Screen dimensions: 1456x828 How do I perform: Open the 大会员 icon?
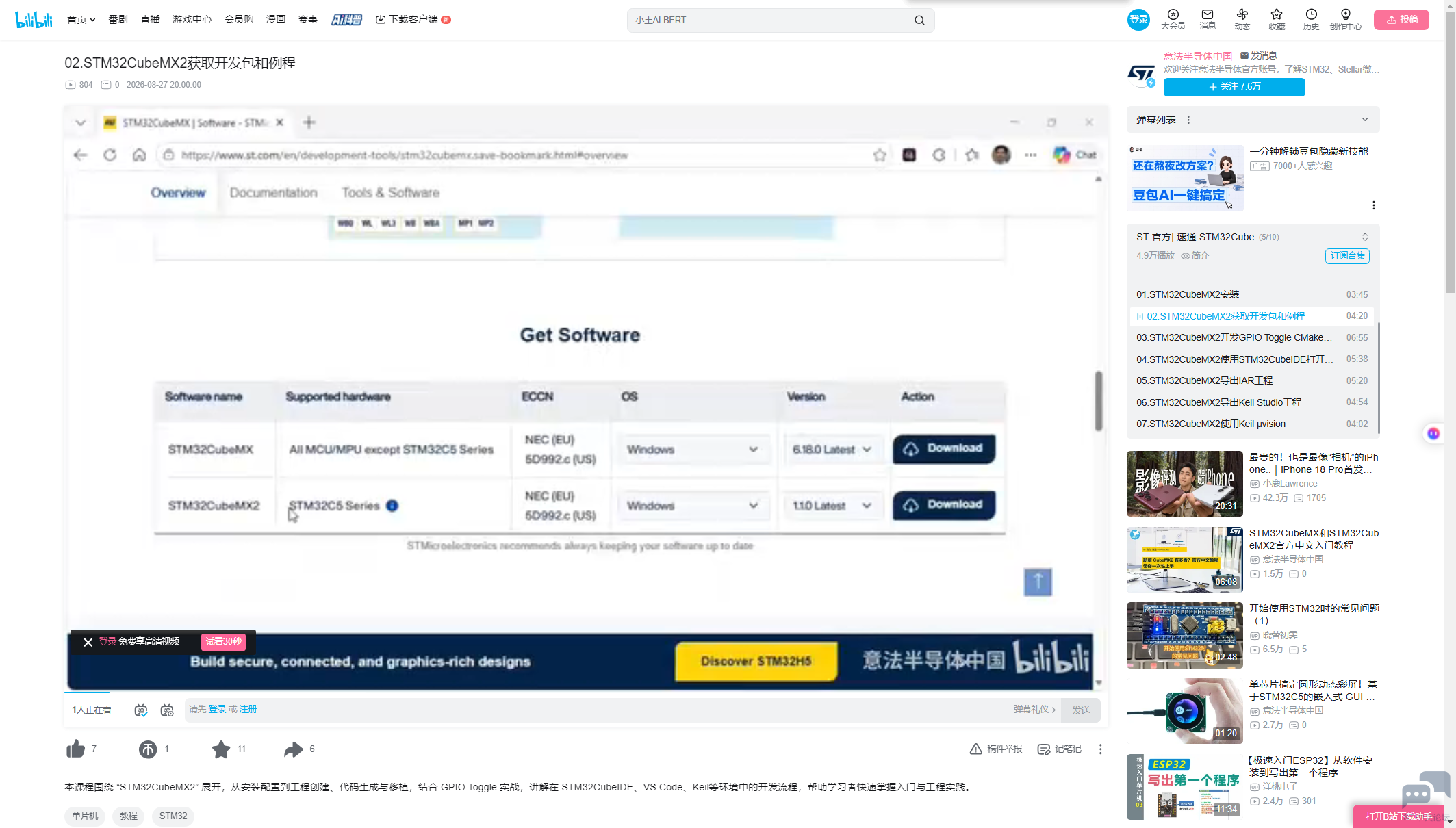(1173, 19)
